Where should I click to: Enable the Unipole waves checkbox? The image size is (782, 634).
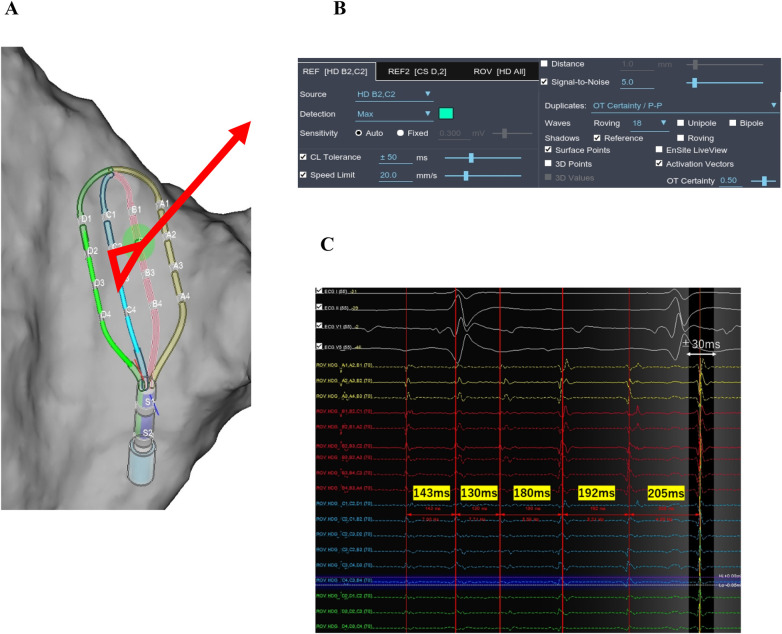(x=680, y=123)
